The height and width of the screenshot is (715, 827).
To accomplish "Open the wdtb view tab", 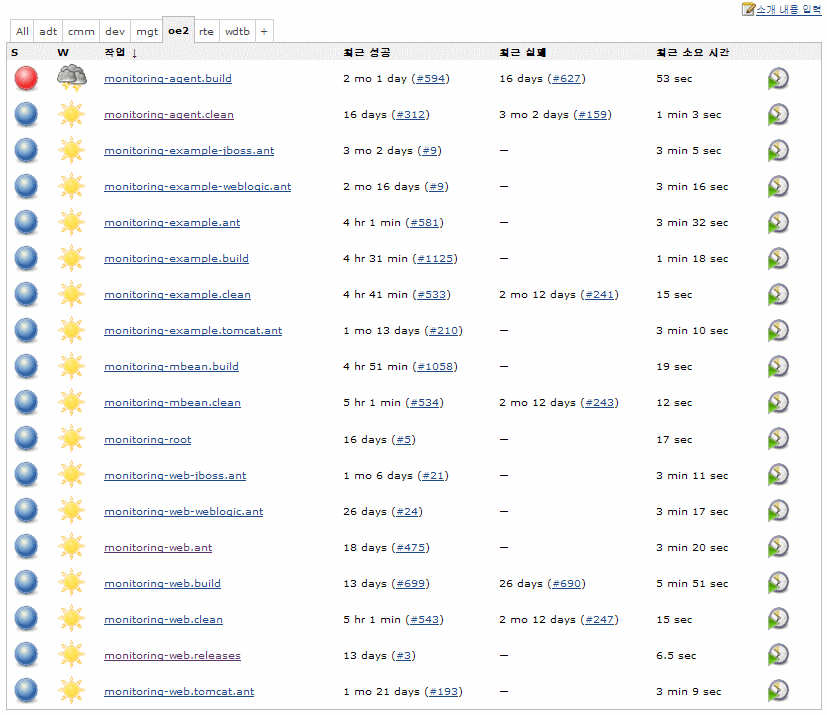I will 237,32.
